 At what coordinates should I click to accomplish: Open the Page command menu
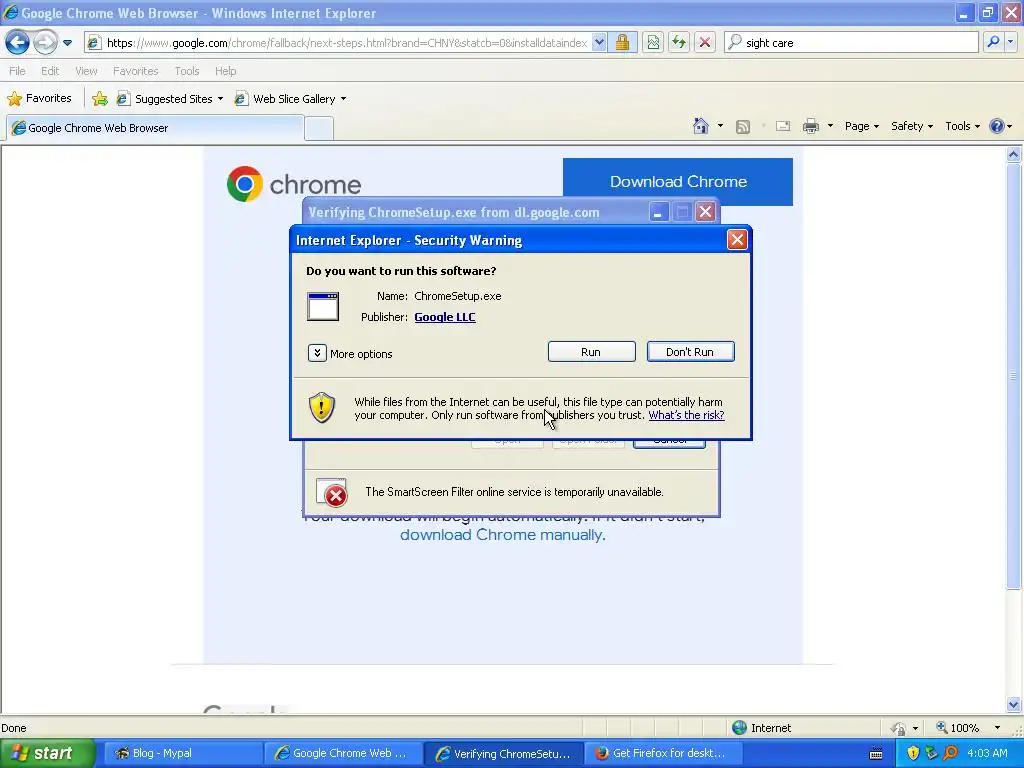[x=861, y=126]
